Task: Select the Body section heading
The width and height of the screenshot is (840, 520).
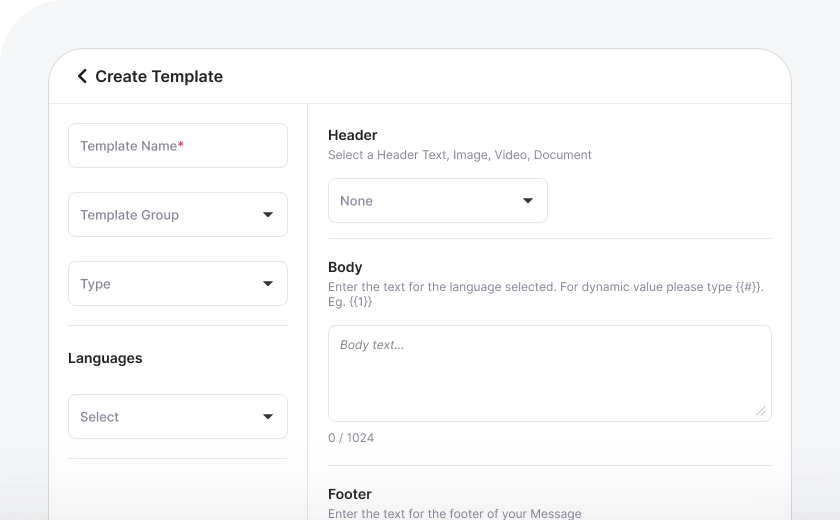Action: 345,267
